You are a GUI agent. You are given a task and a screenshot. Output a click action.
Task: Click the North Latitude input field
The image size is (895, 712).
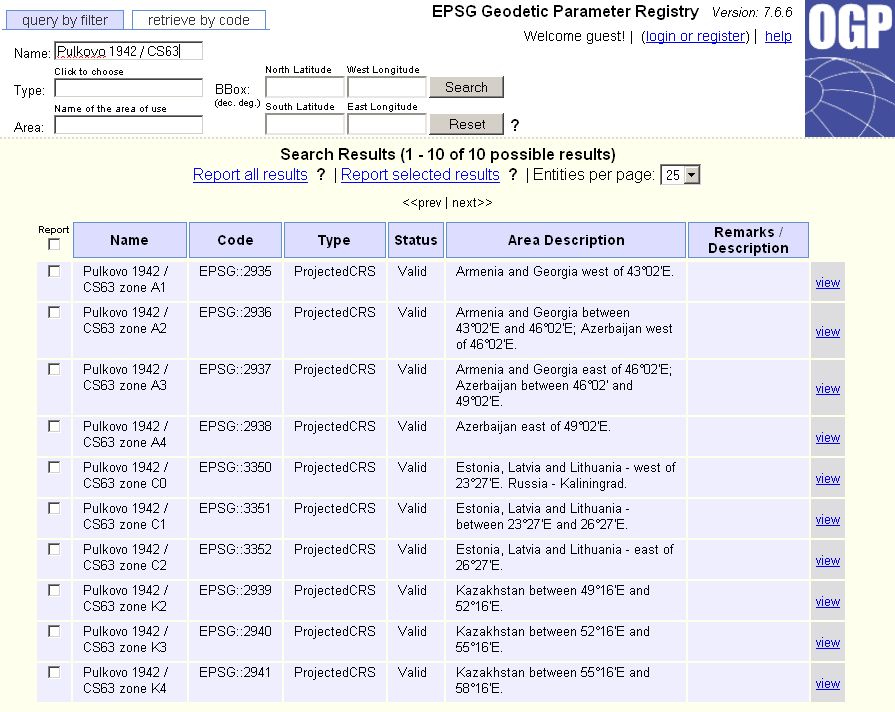(x=305, y=88)
